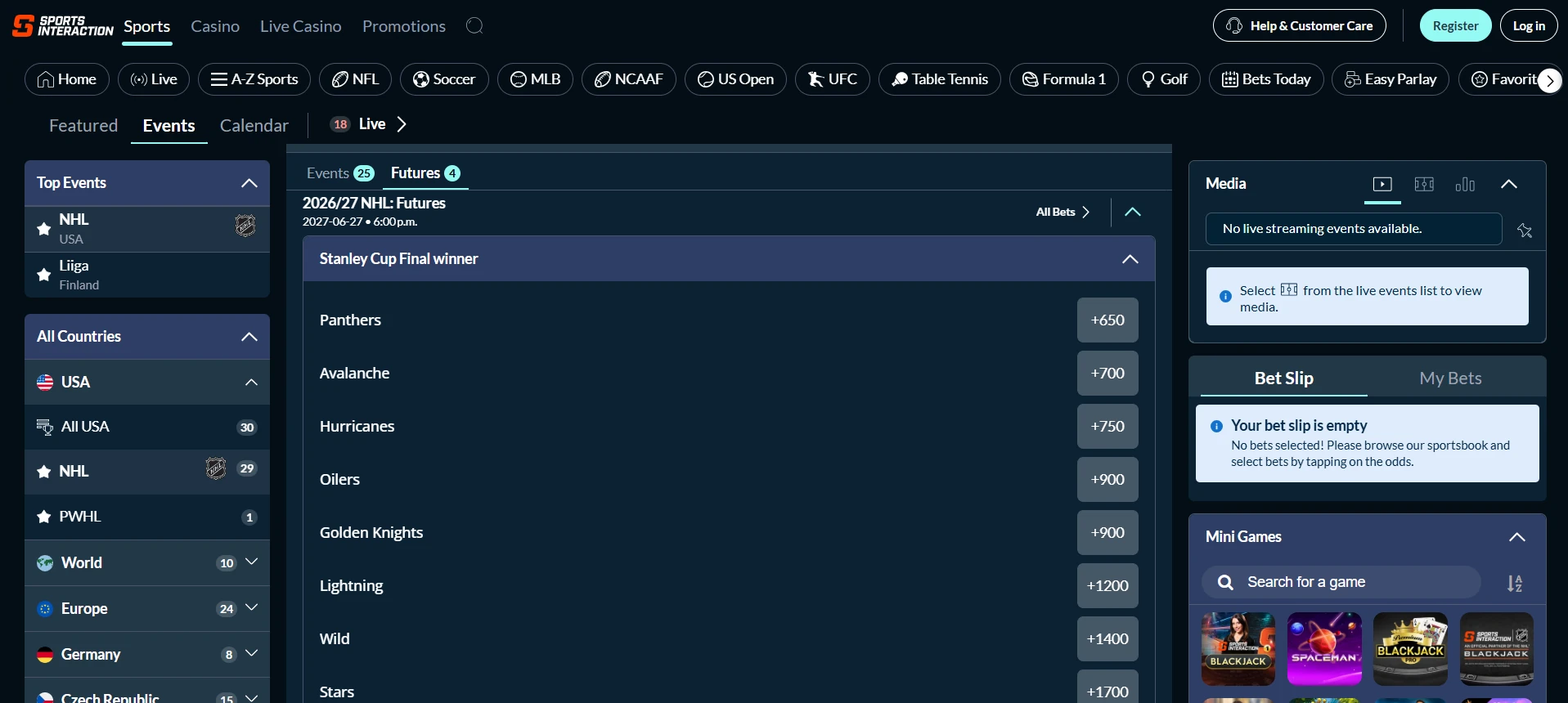Collapse the USA country group

252,383
